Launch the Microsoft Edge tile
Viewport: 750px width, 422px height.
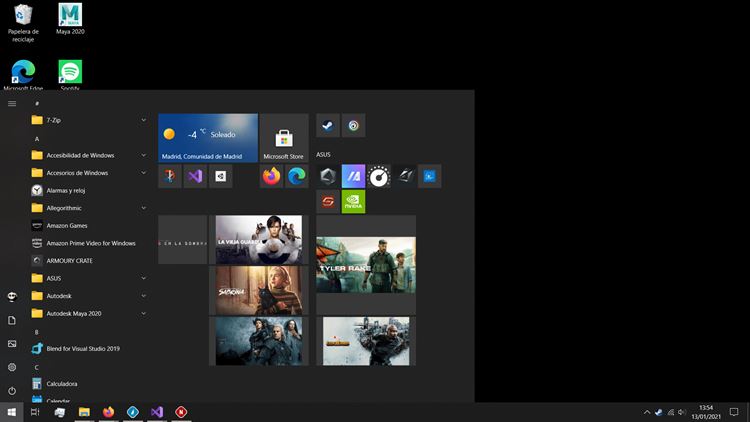(x=297, y=176)
